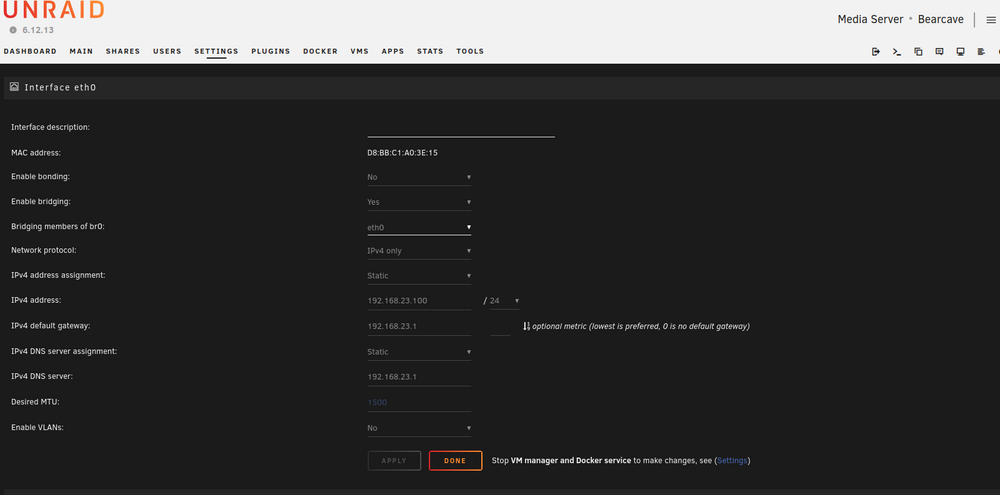Expand the Bridging members of br0 dropdown
The image size is (1000, 495).
pos(419,227)
